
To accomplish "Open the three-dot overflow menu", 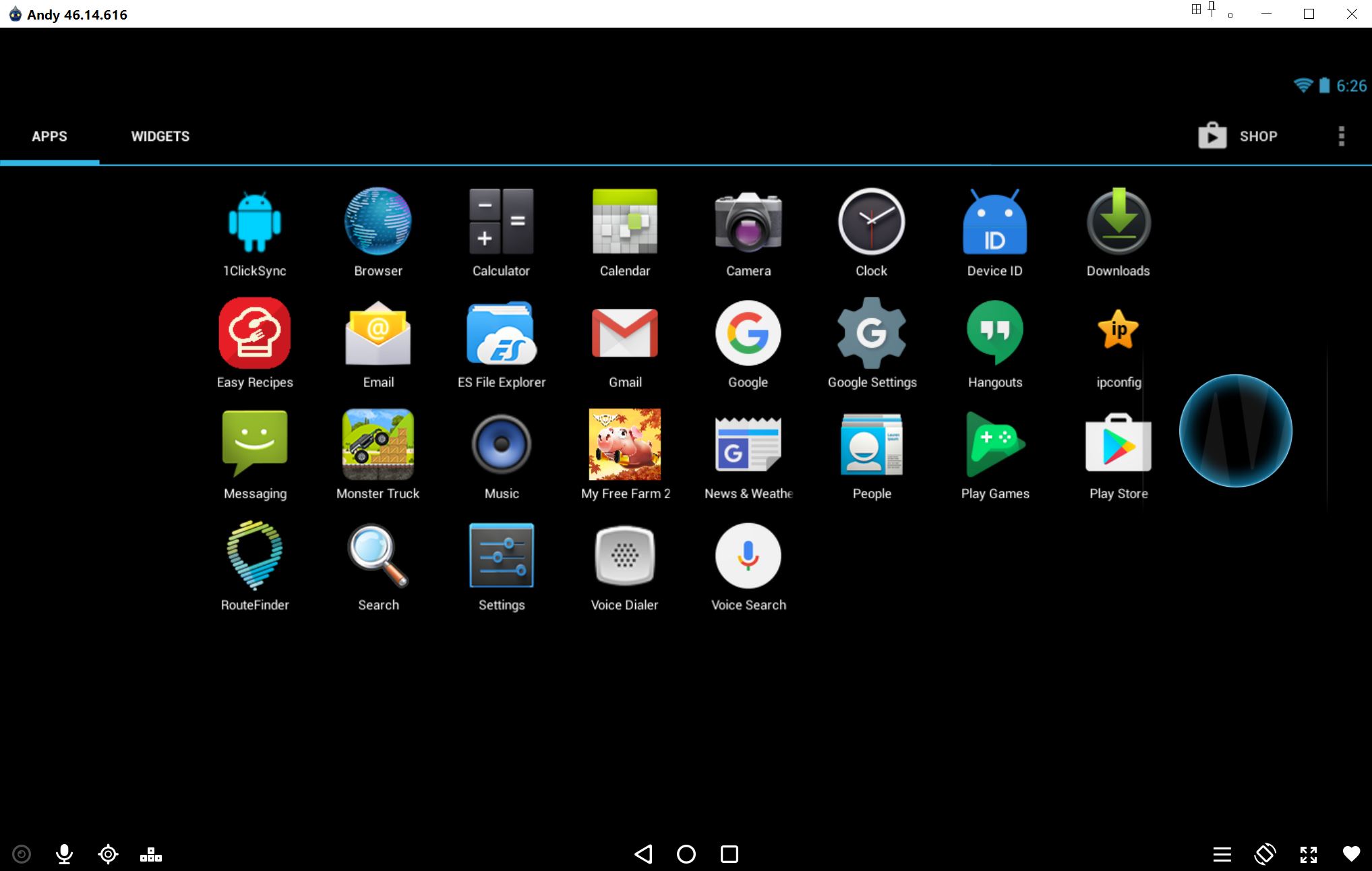I will tap(1342, 136).
